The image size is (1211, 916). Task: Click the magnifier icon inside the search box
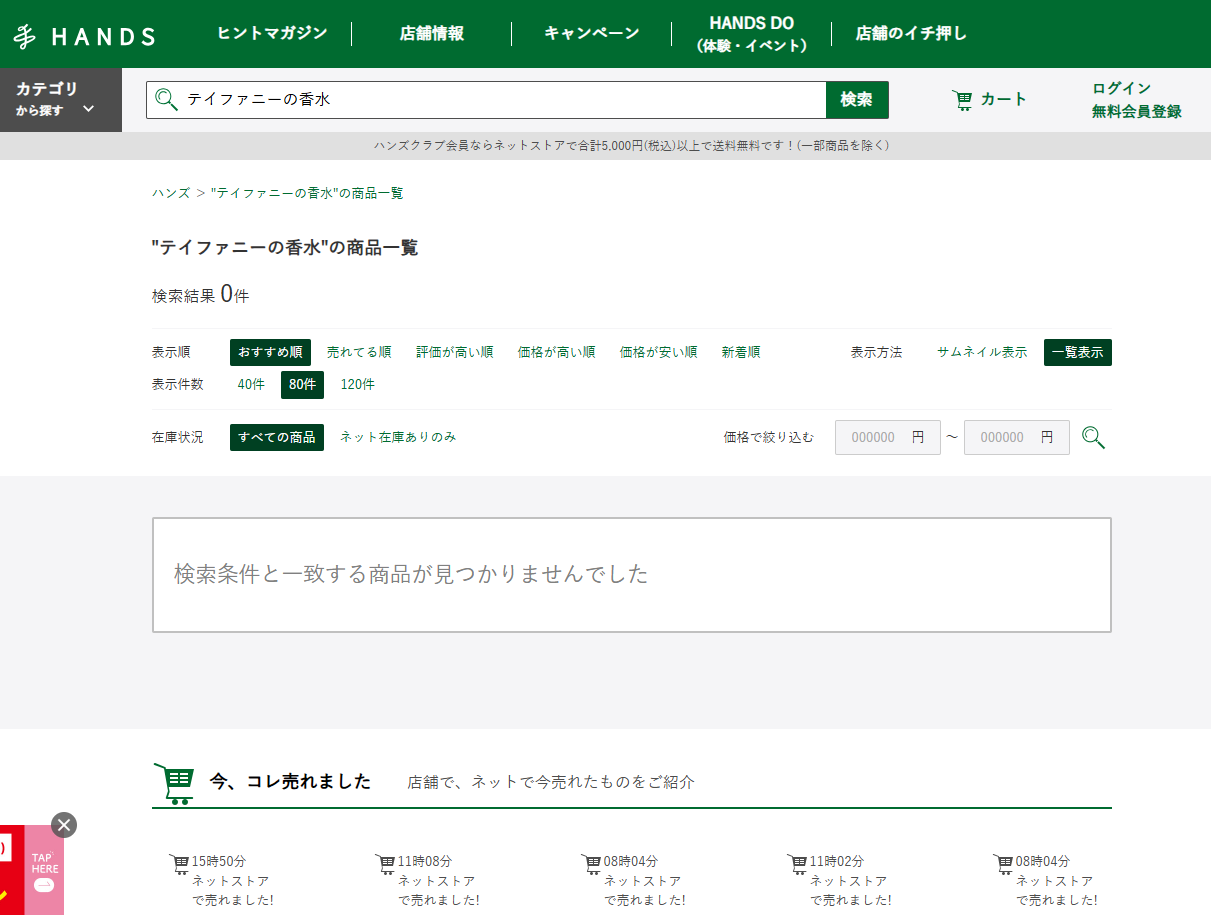(166, 99)
